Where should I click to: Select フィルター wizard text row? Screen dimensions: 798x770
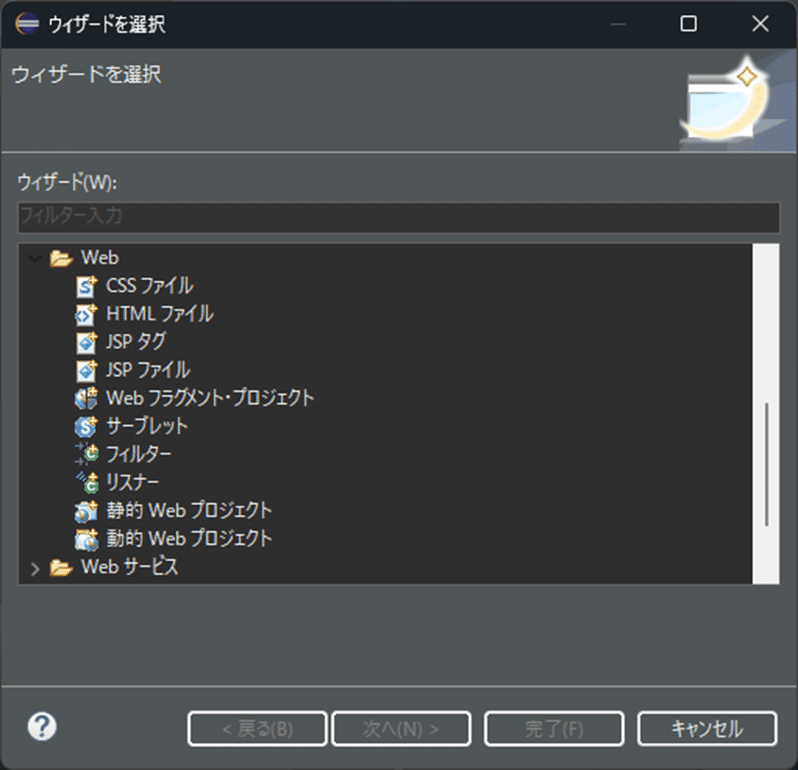click(138, 454)
